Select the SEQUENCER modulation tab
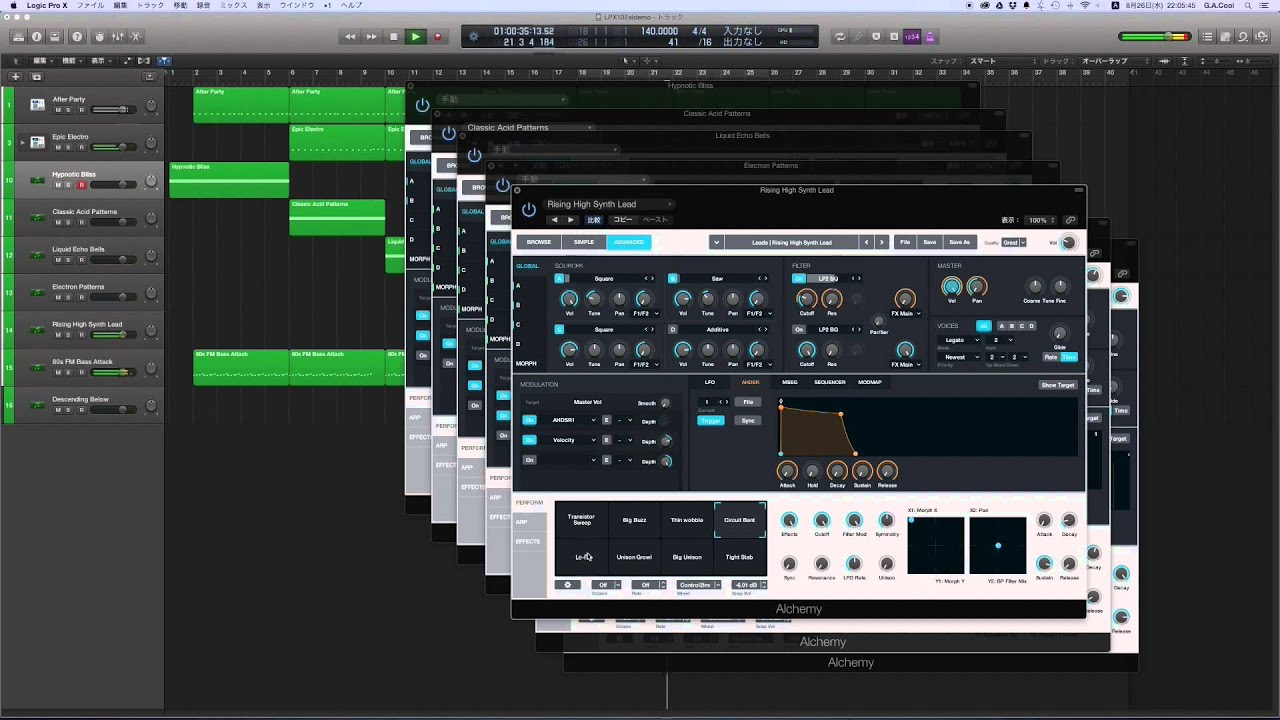The height and width of the screenshot is (720, 1280). click(829, 382)
